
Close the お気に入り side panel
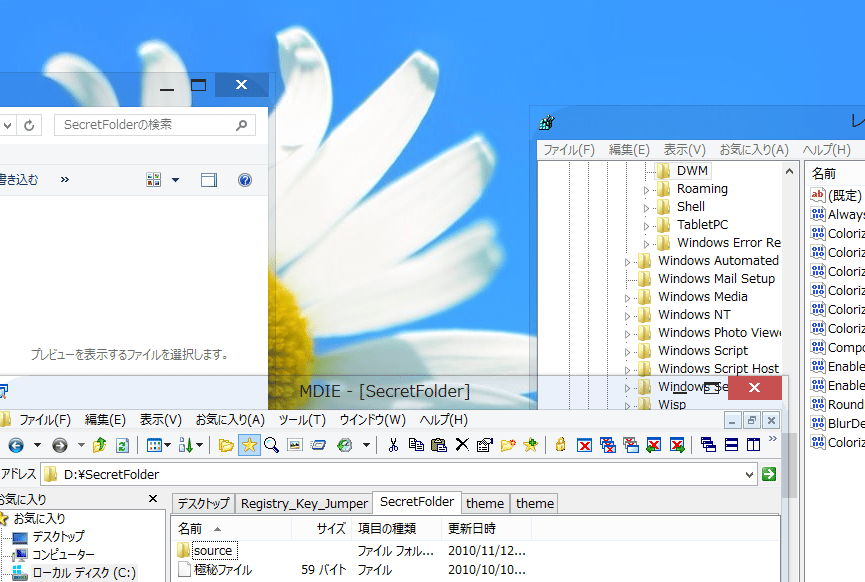(153, 499)
